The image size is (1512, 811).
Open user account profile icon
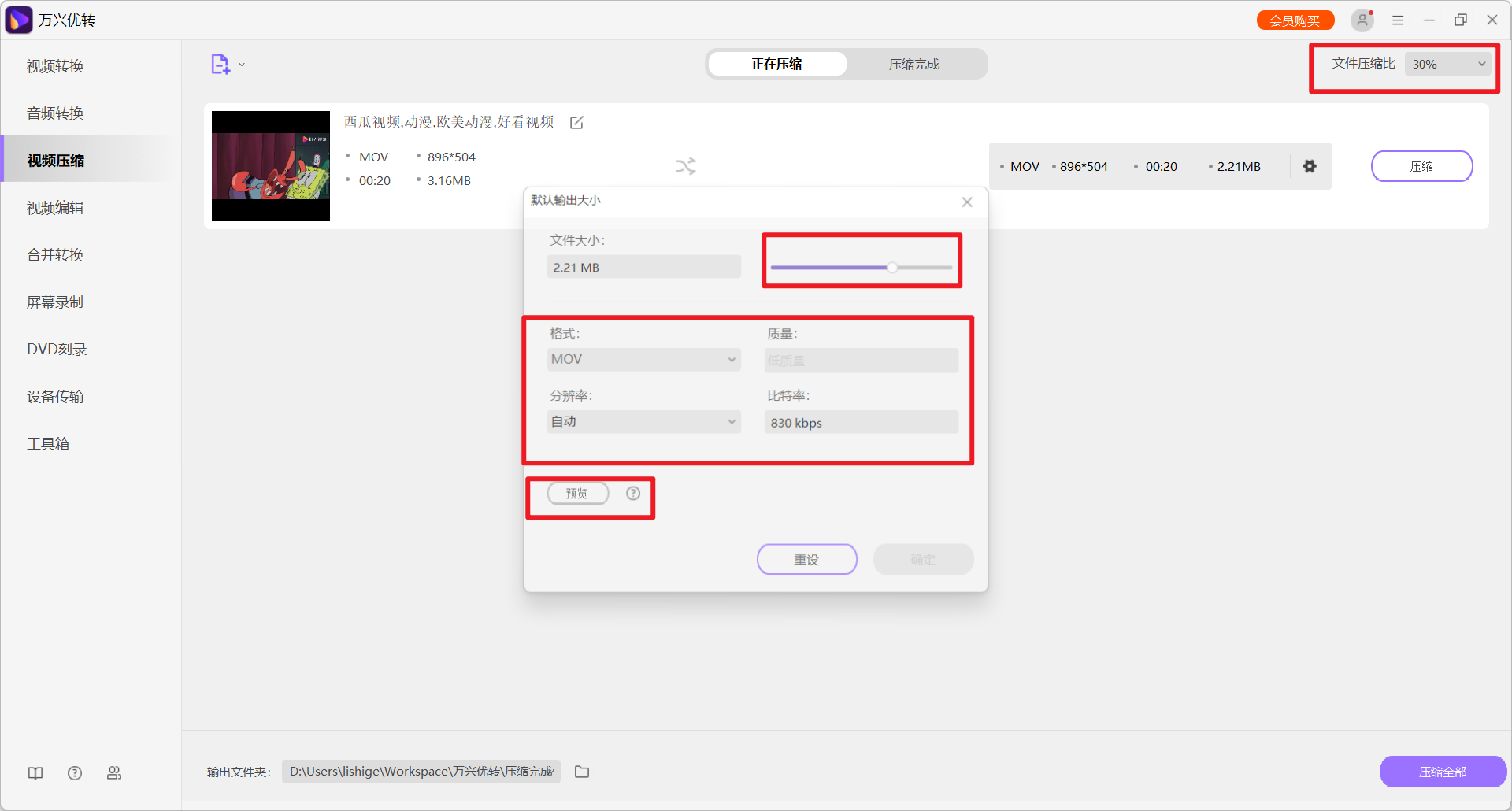(1362, 20)
